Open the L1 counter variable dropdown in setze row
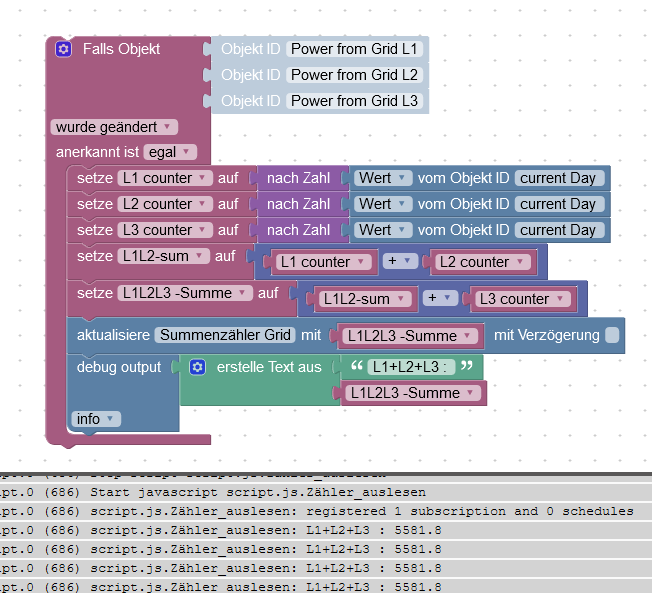The width and height of the screenshot is (652, 593). 165,178
